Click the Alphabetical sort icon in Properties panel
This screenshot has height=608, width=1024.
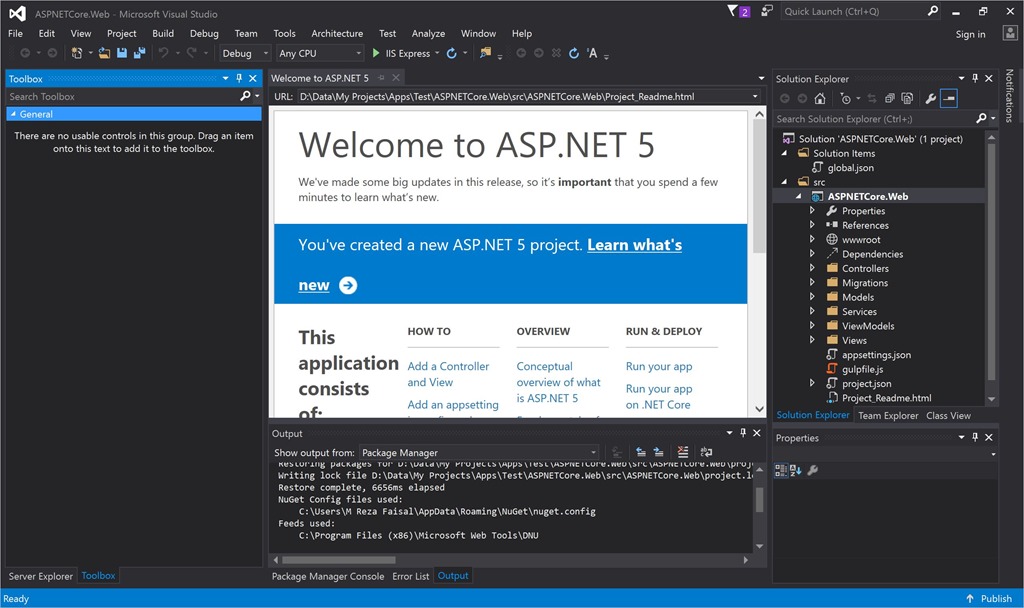[x=796, y=470]
